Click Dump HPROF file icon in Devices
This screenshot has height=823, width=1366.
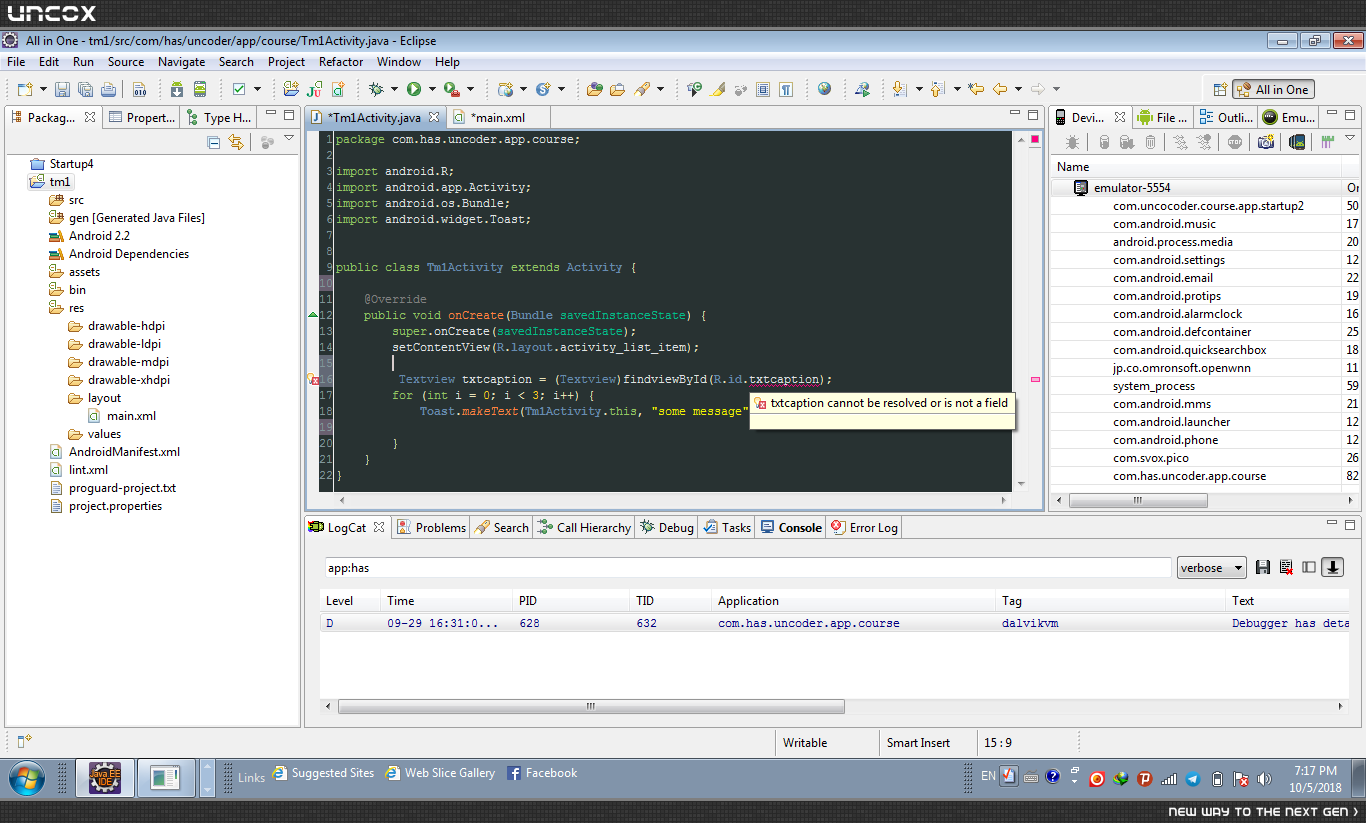pyautogui.click(x=1127, y=143)
